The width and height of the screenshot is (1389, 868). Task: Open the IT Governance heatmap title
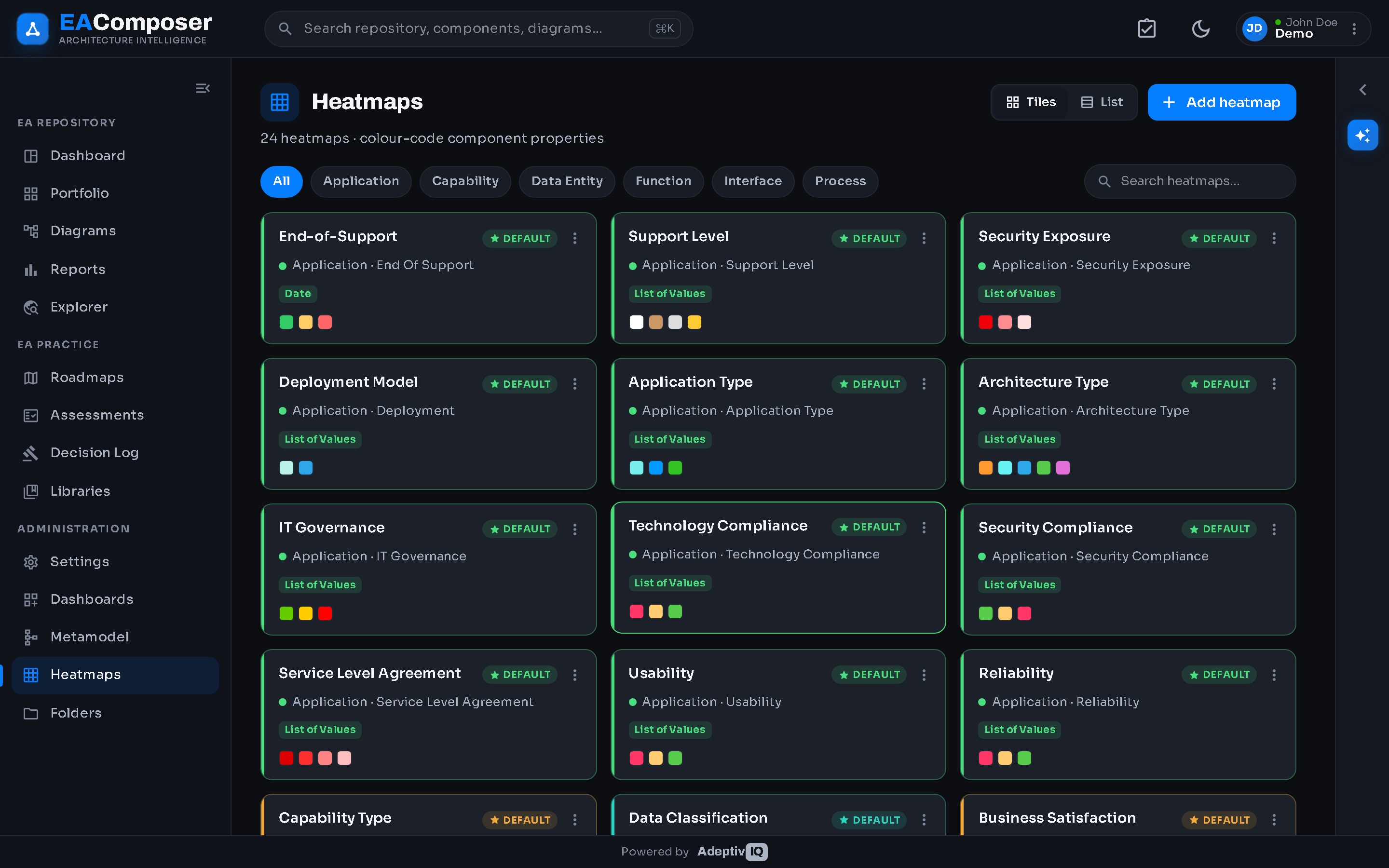pos(332,528)
